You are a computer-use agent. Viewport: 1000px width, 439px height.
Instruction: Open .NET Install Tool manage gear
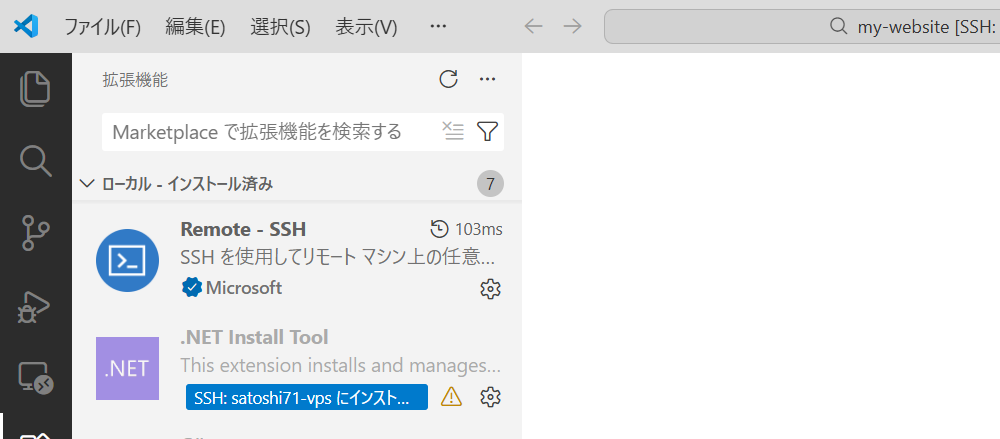point(490,397)
